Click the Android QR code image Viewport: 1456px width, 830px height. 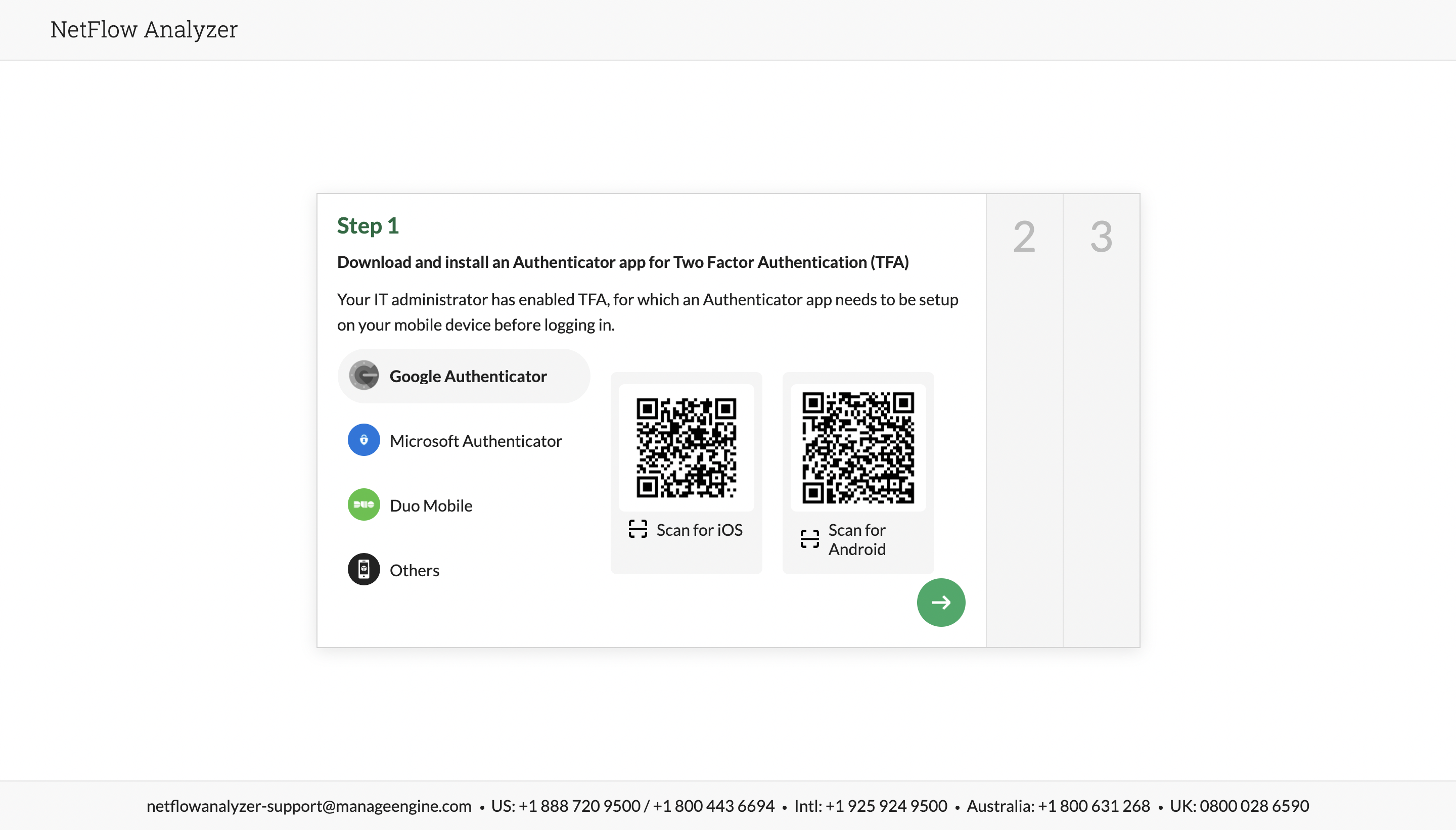click(858, 447)
